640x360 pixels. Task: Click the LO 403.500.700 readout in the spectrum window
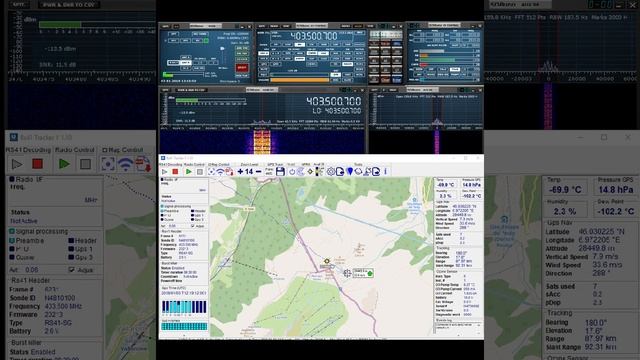(x=337, y=111)
